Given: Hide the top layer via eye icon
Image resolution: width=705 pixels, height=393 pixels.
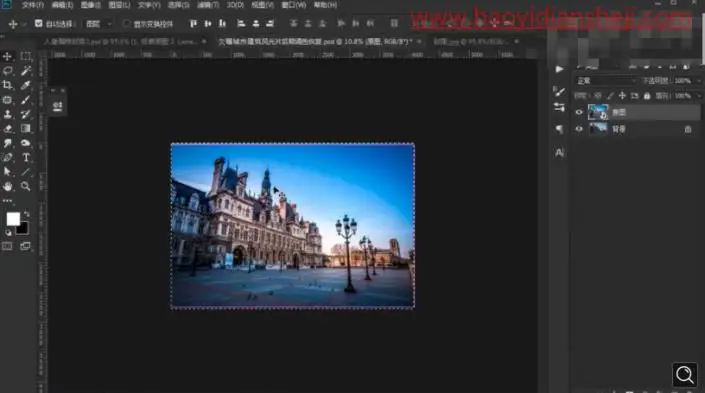Looking at the screenshot, I should click(x=579, y=112).
